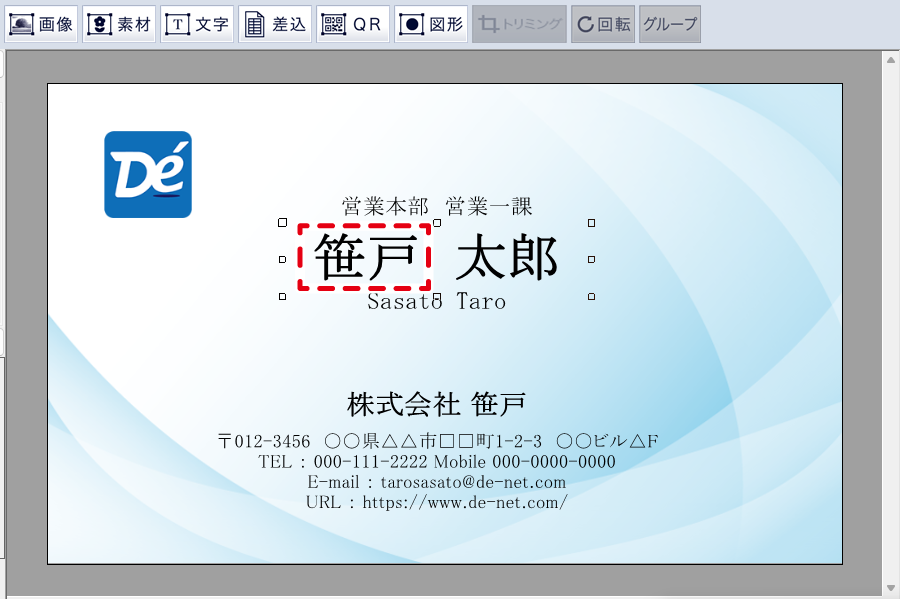
Task: Click the E-mail tarosasato@de-net.com line
Action: [x=437, y=482]
